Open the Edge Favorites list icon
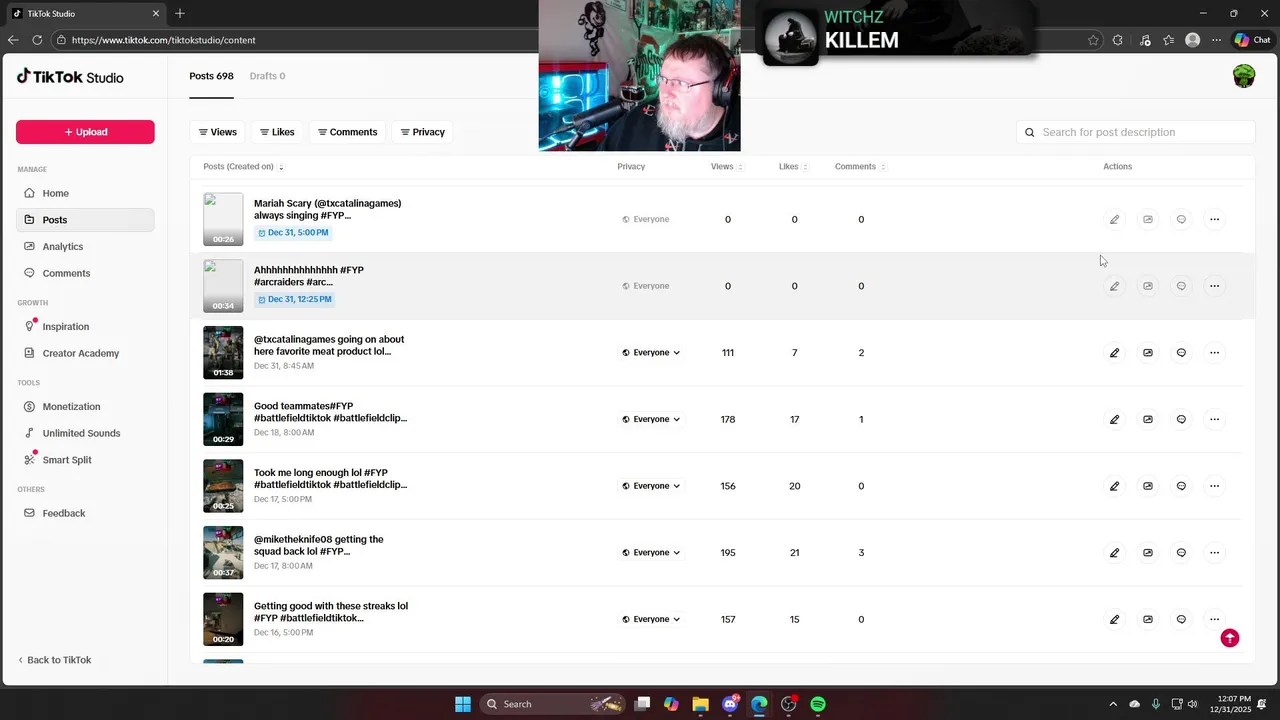This screenshot has width=1280, height=720. pyautogui.click(x=1168, y=40)
